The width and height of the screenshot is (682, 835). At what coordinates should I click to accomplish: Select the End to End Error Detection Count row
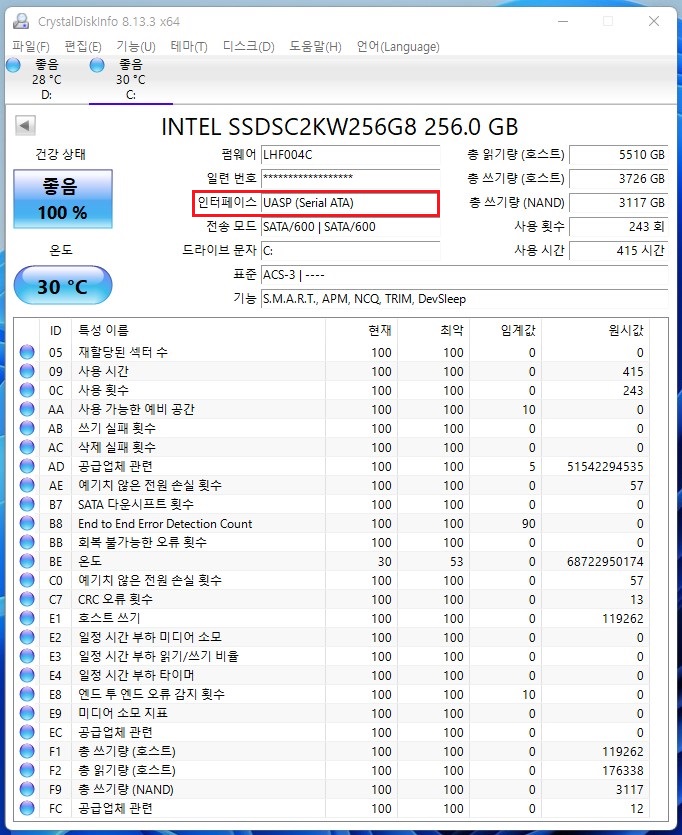pyautogui.click(x=333, y=523)
